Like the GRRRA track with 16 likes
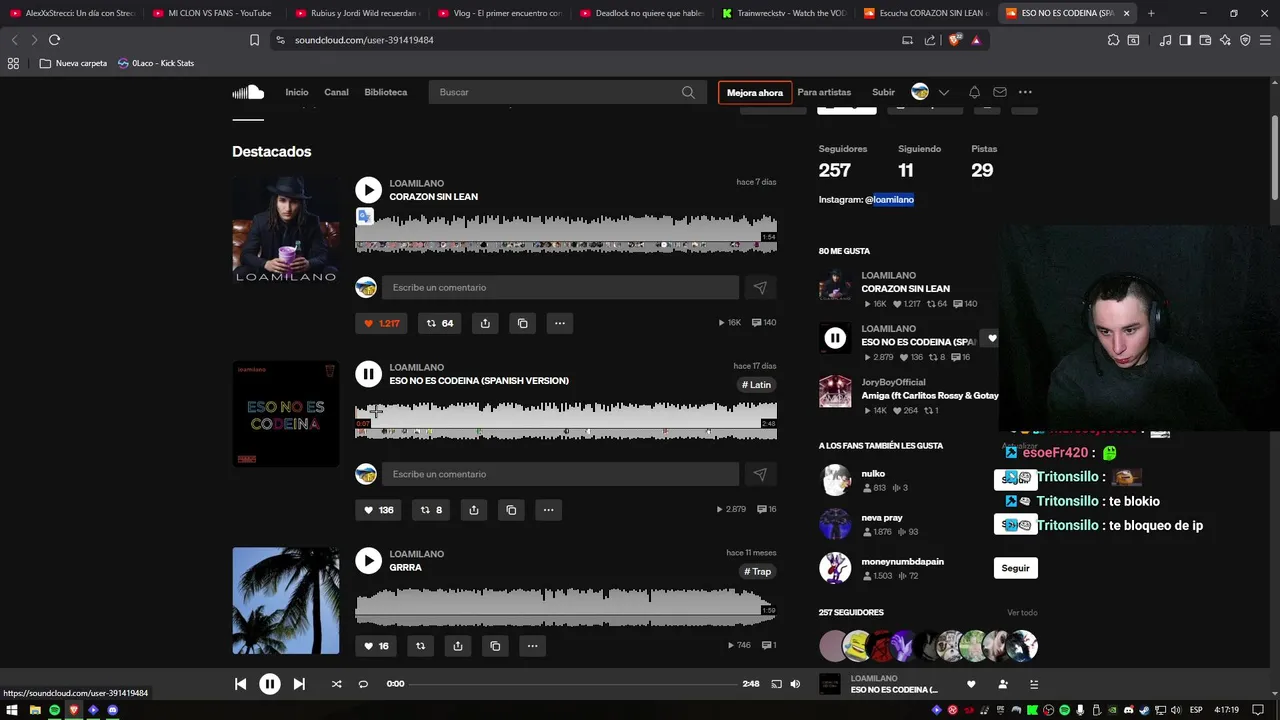This screenshot has height=720, width=1280. click(376, 646)
